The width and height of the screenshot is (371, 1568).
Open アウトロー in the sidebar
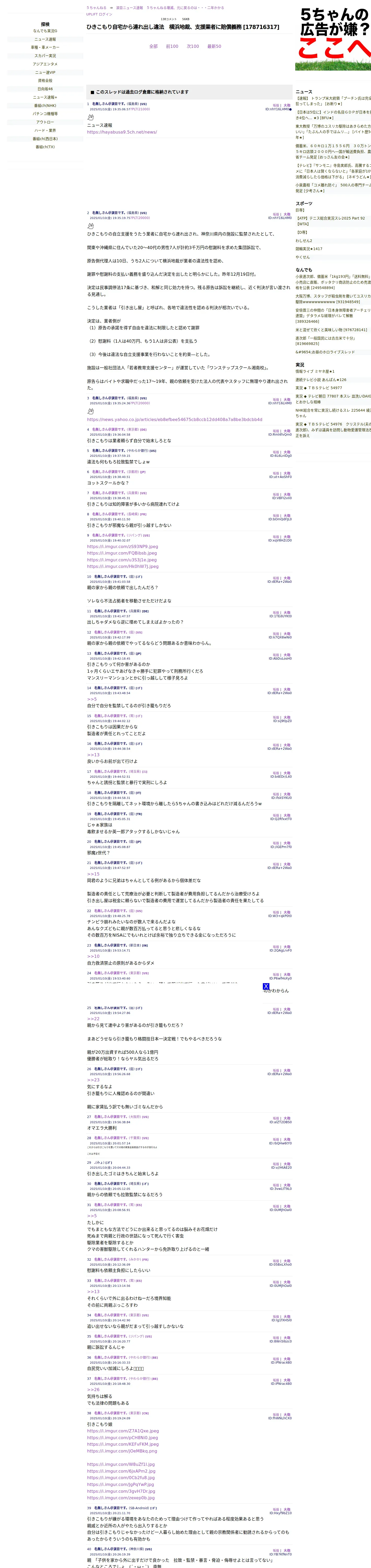(x=45, y=122)
